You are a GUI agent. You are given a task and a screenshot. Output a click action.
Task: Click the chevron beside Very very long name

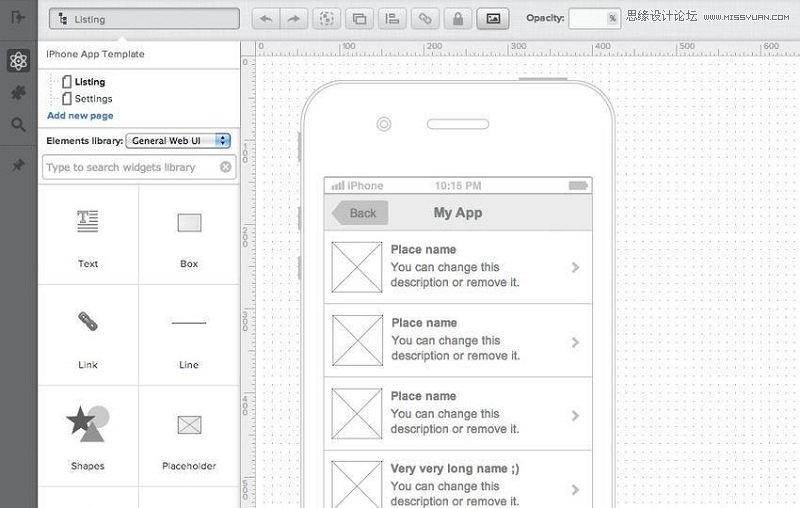coord(576,490)
